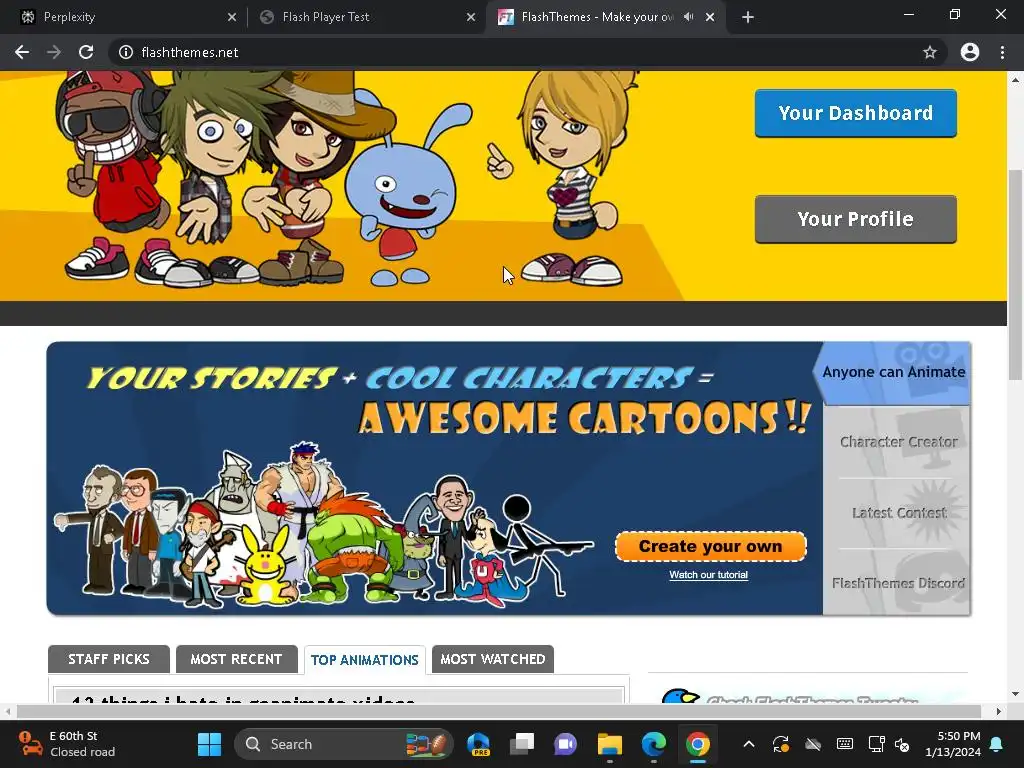Open the chat camera app in taskbar
The image size is (1024, 768).
click(566, 744)
